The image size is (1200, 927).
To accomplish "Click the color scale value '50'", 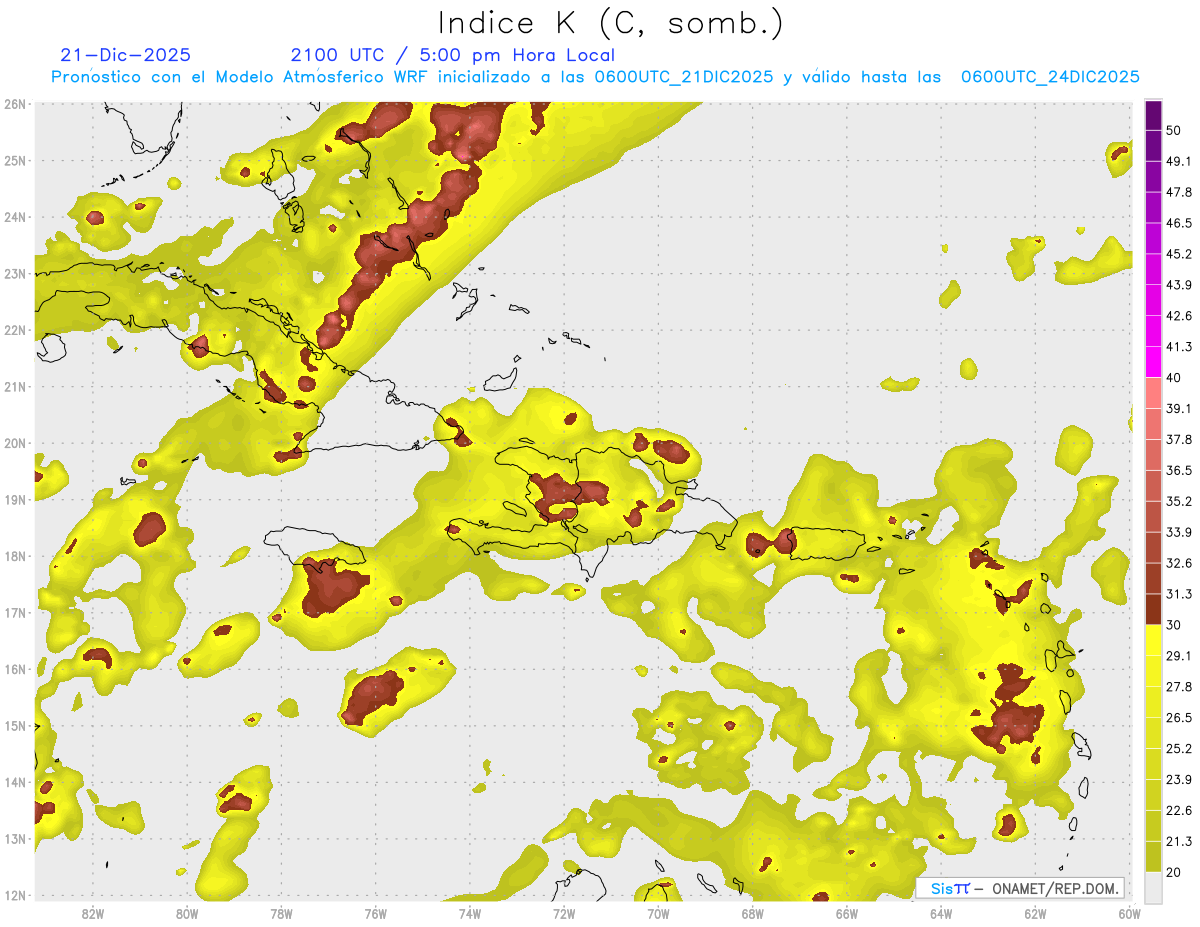I will coord(1173,130).
